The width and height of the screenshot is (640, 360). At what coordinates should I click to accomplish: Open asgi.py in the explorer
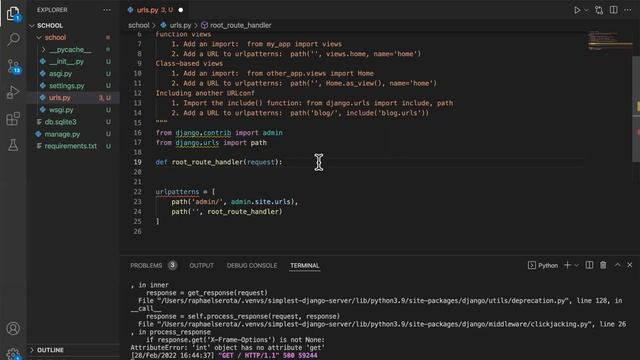click(60, 73)
